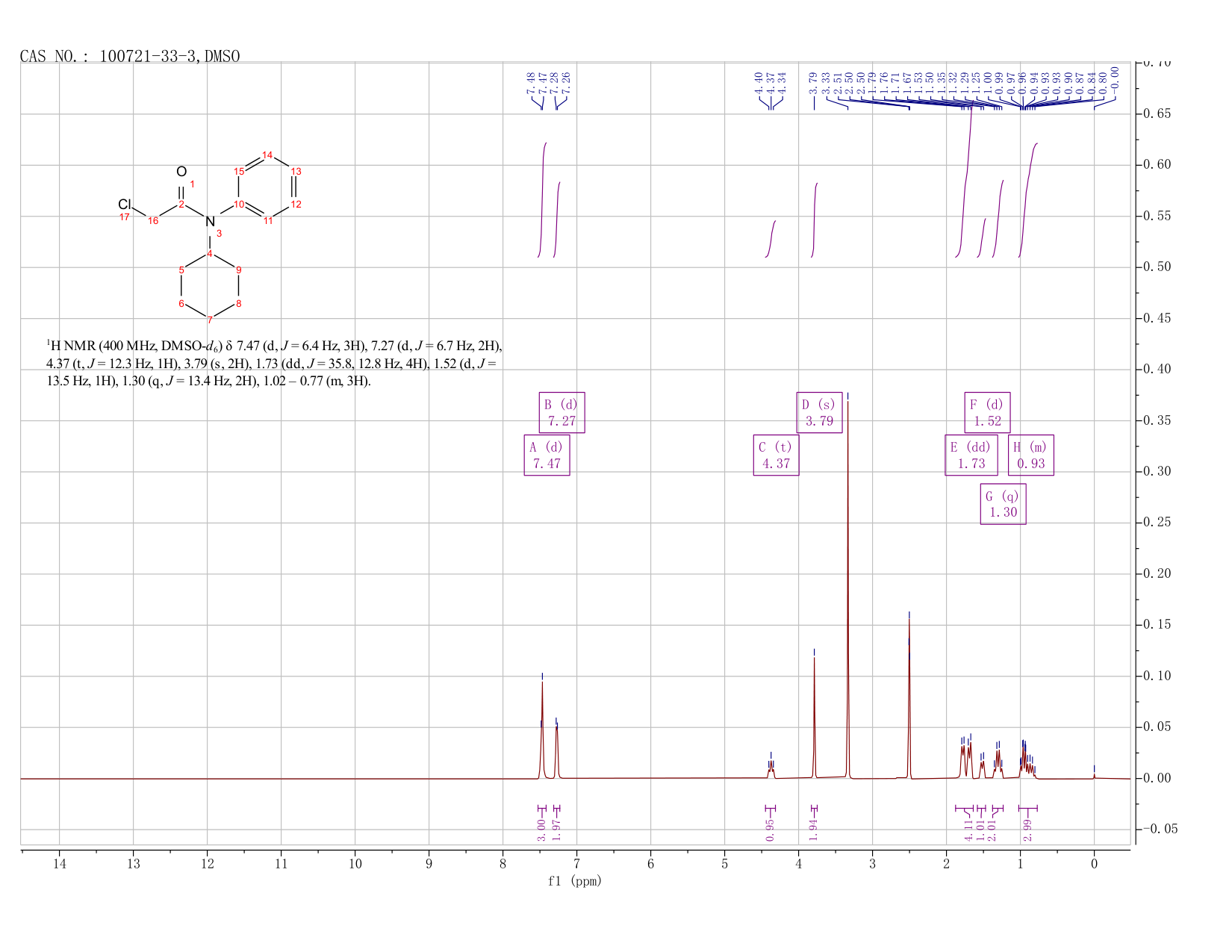Click the integral value 3.00
1232x952 pixels.
541,830
